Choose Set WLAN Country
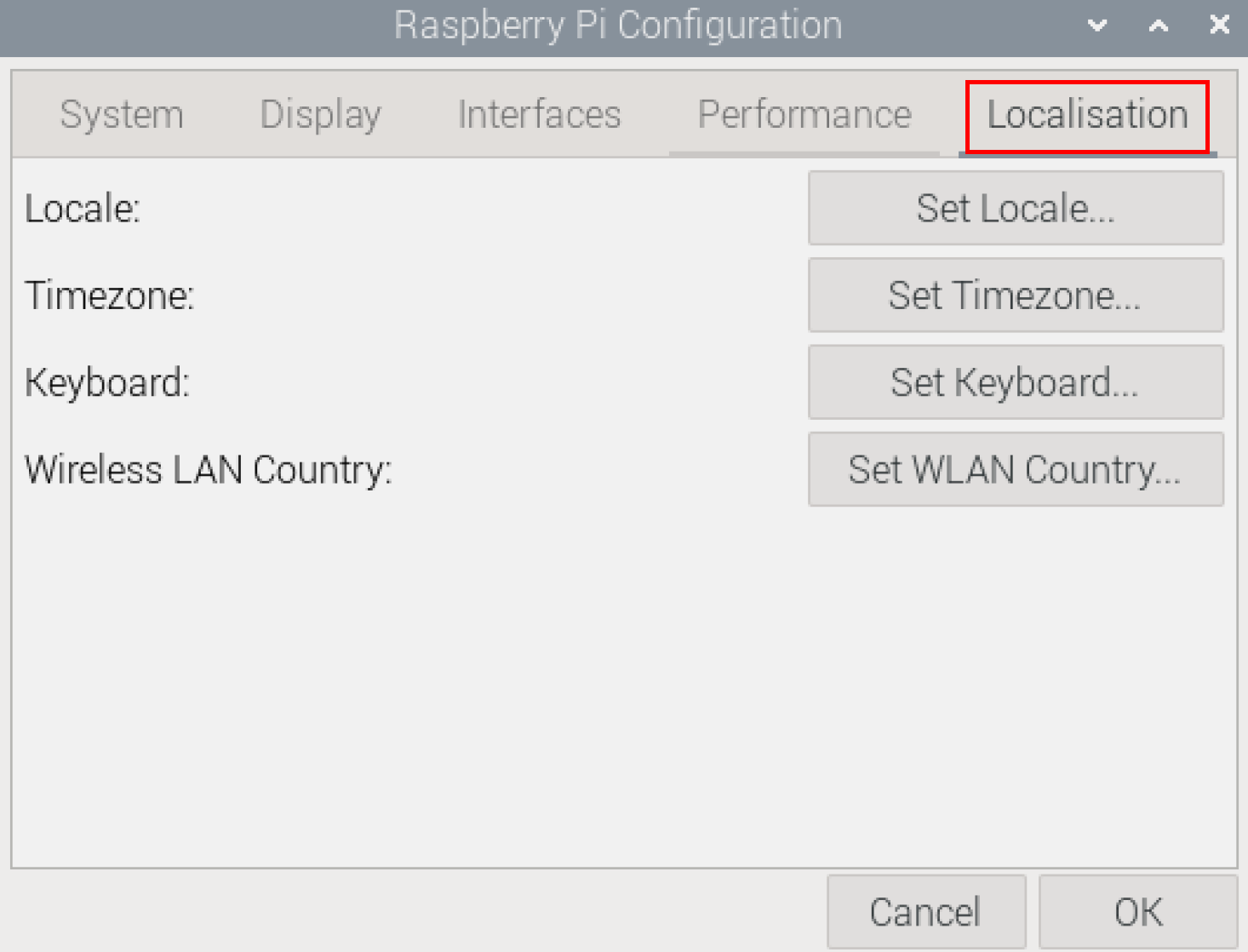Viewport: 1248px width, 952px height. pos(1015,469)
